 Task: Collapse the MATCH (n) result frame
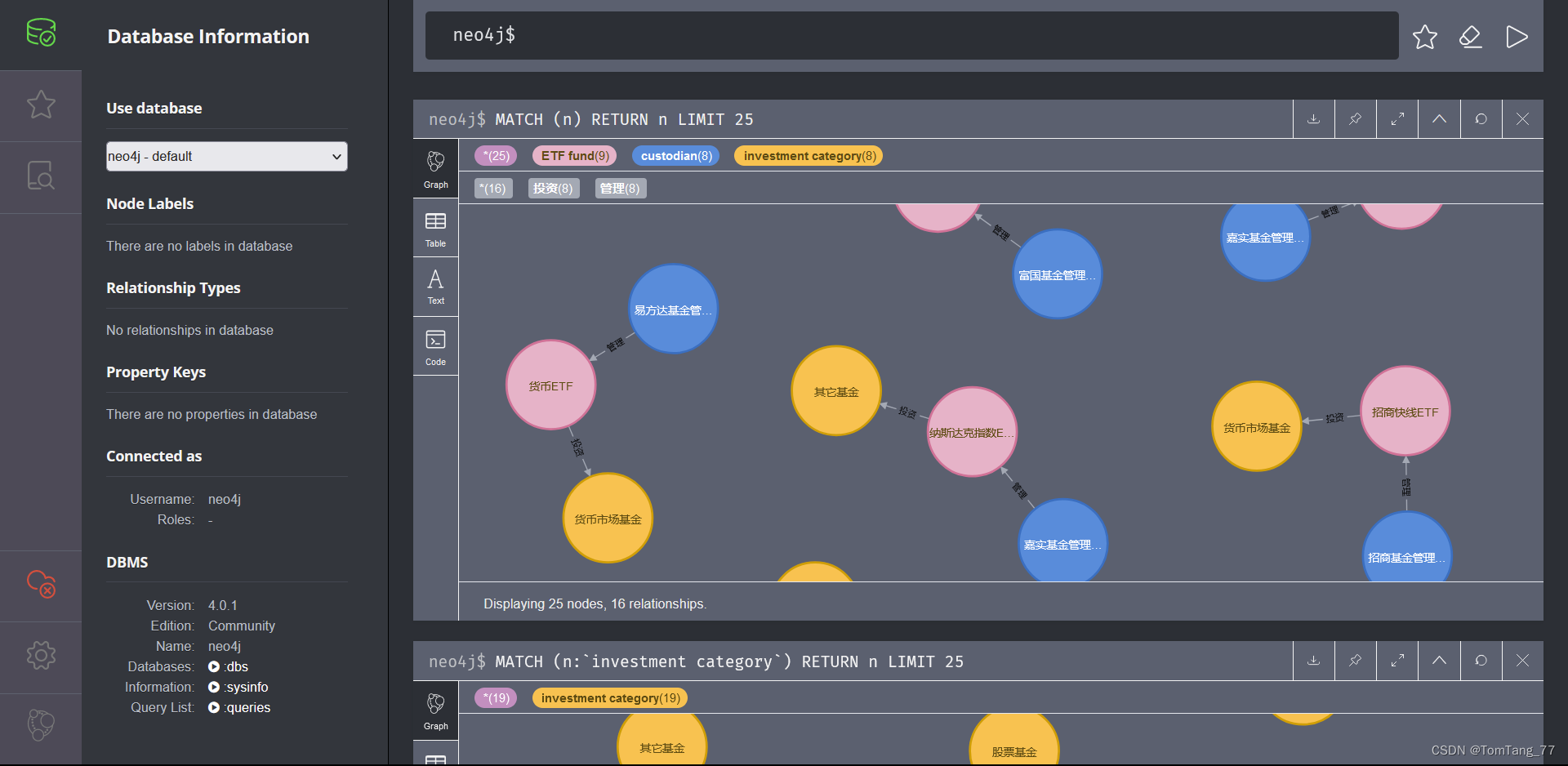click(x=1438, y=119)
